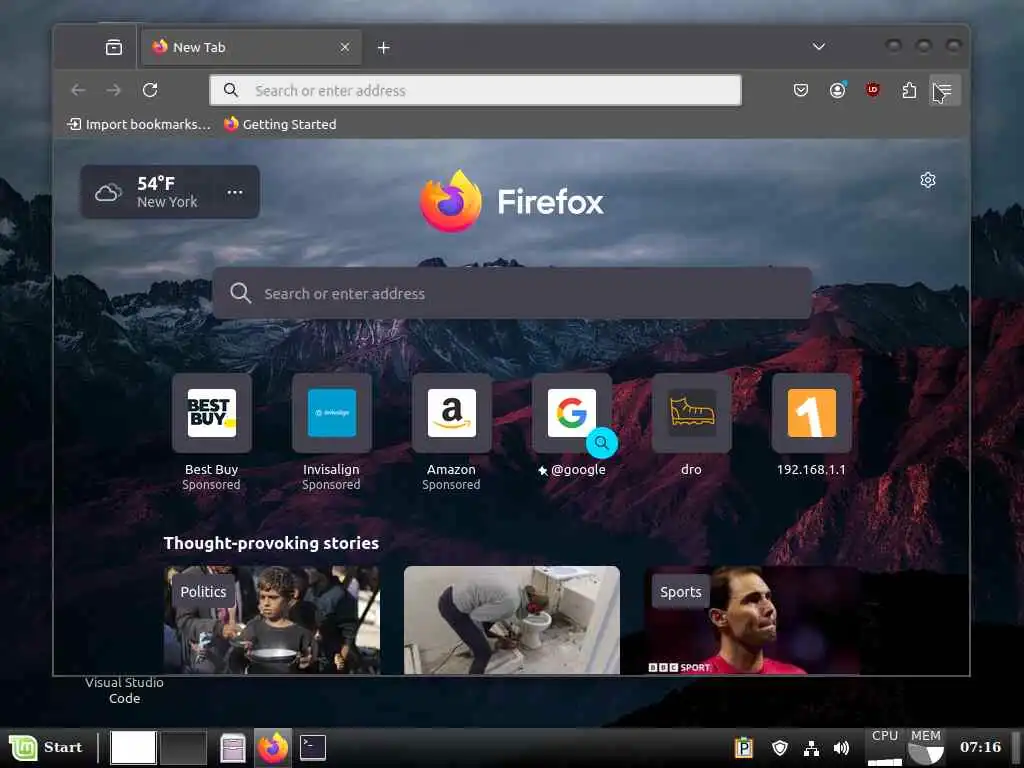1024x768 pixels.
Task: Open the toilet repair story card
Action: (x=512, y=620)
